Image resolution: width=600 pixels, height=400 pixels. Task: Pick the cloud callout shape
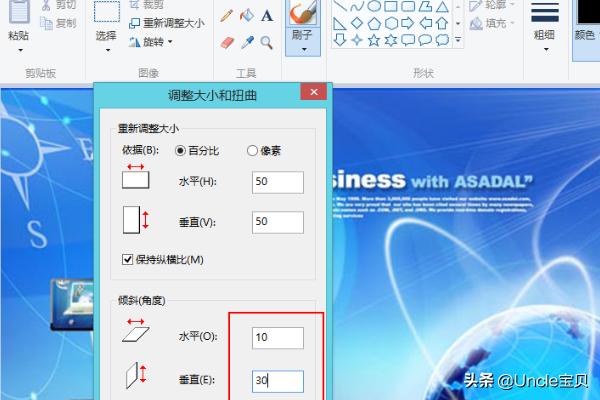coord(442,40)
